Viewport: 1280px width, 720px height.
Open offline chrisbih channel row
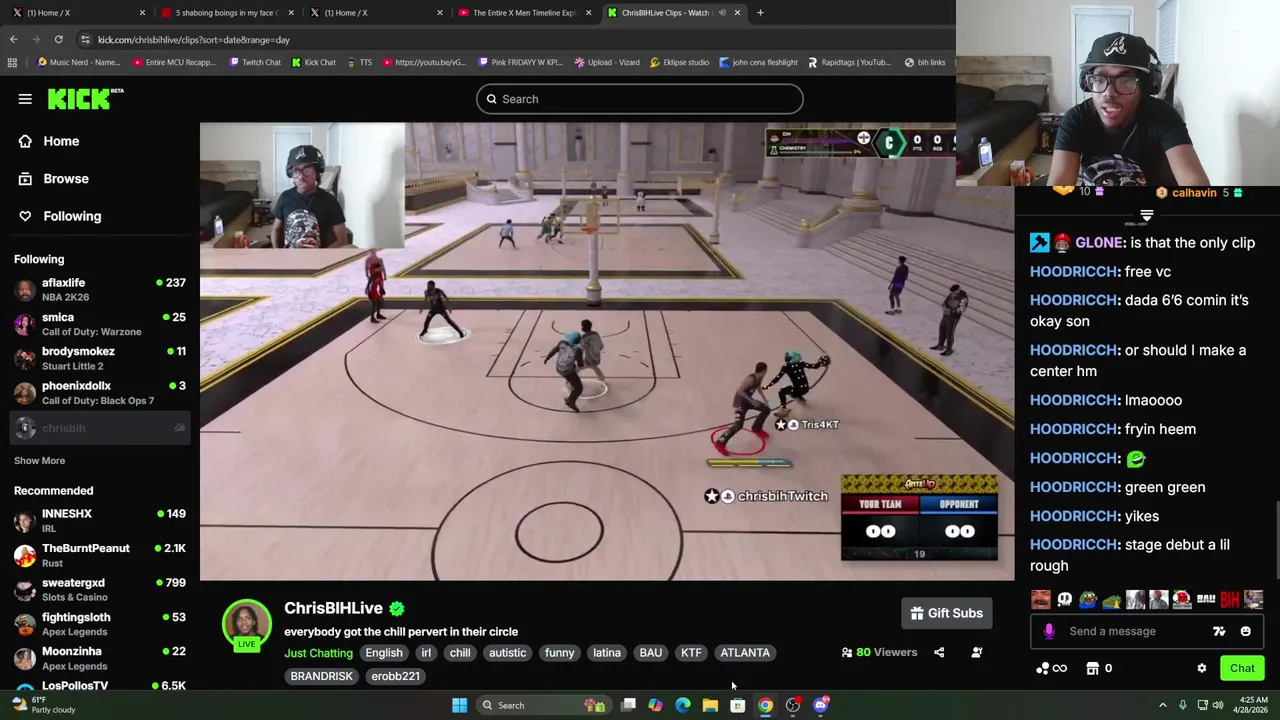[100, 428]
